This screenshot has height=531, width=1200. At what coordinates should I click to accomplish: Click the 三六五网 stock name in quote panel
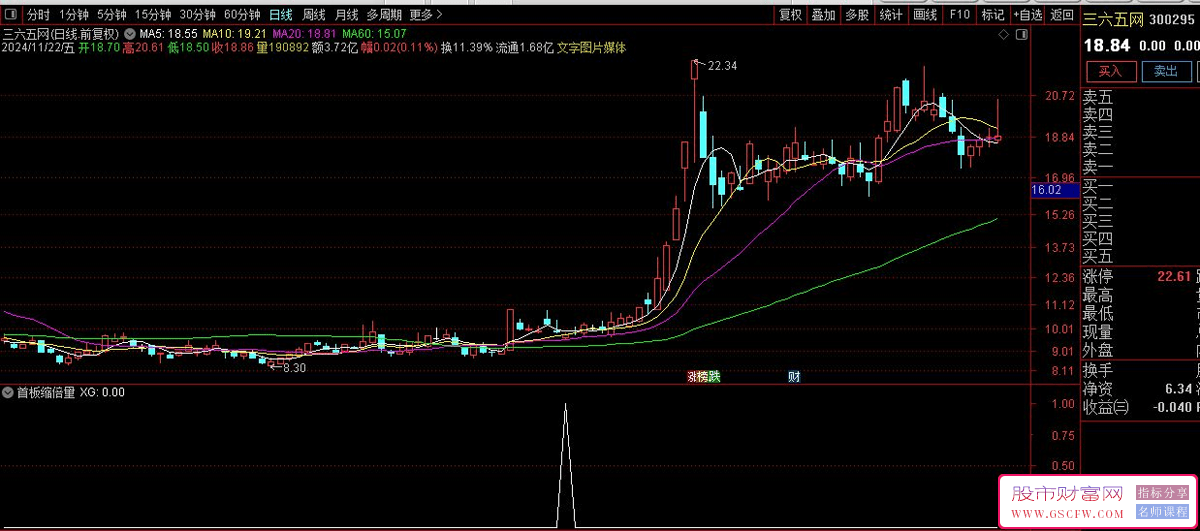(1113, 18)
